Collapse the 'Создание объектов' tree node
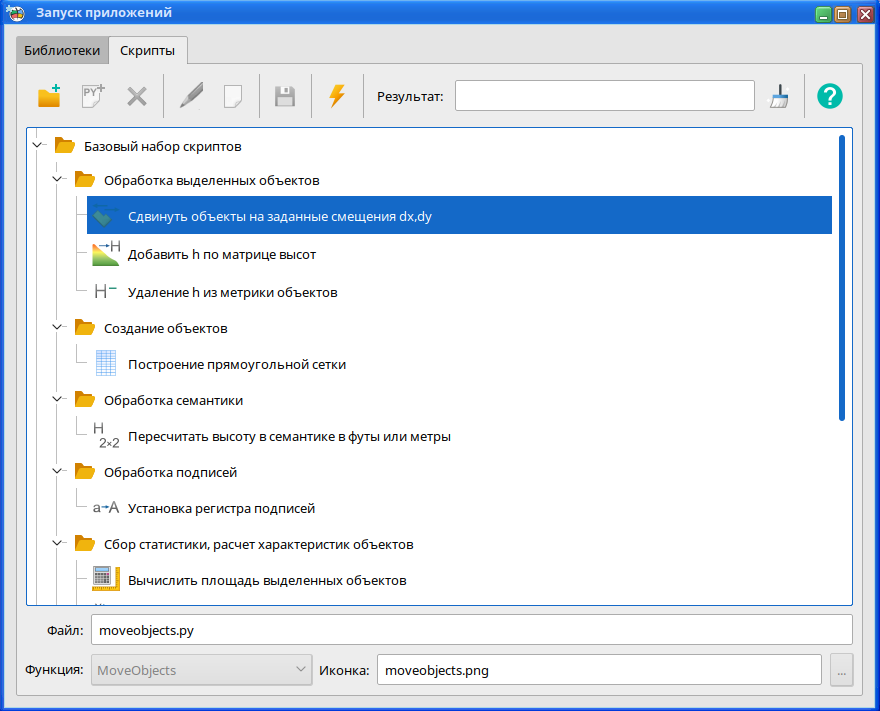The height and width of the screenshot is (711, 880). pyautogui.click(x=58, y=328)
